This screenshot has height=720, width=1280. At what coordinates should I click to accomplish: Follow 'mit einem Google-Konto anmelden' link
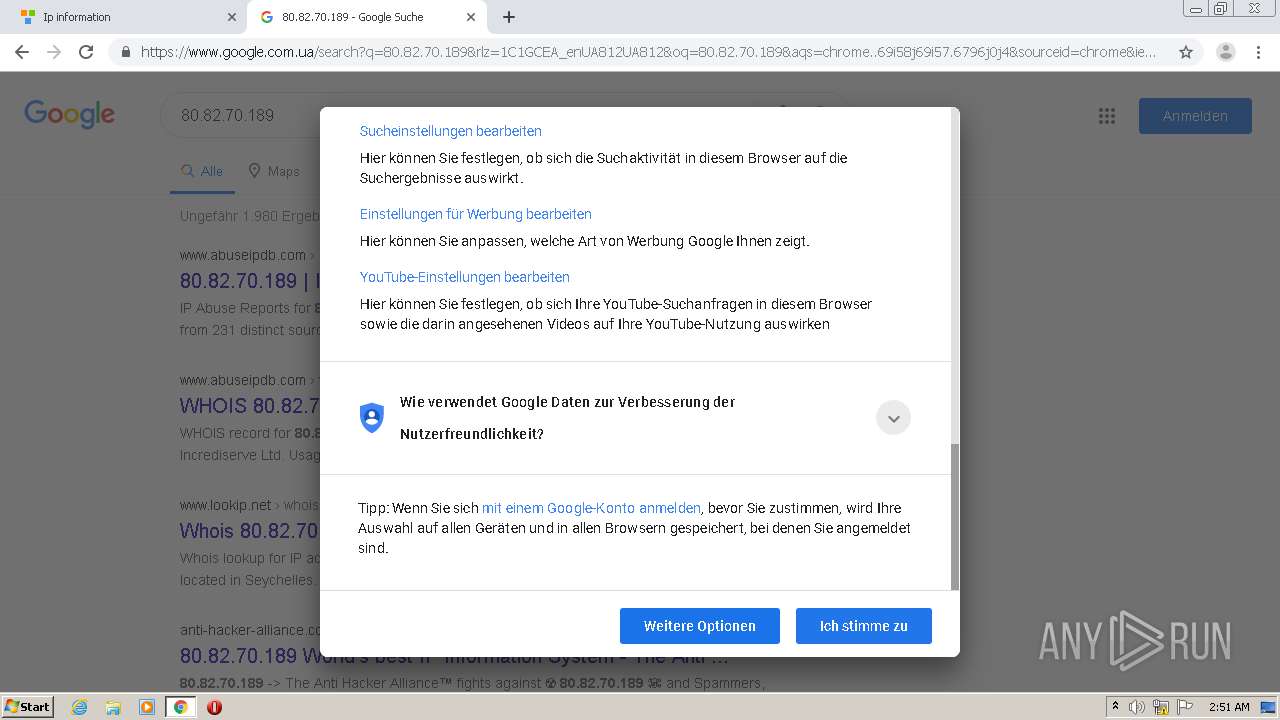(x=591, y=508)
